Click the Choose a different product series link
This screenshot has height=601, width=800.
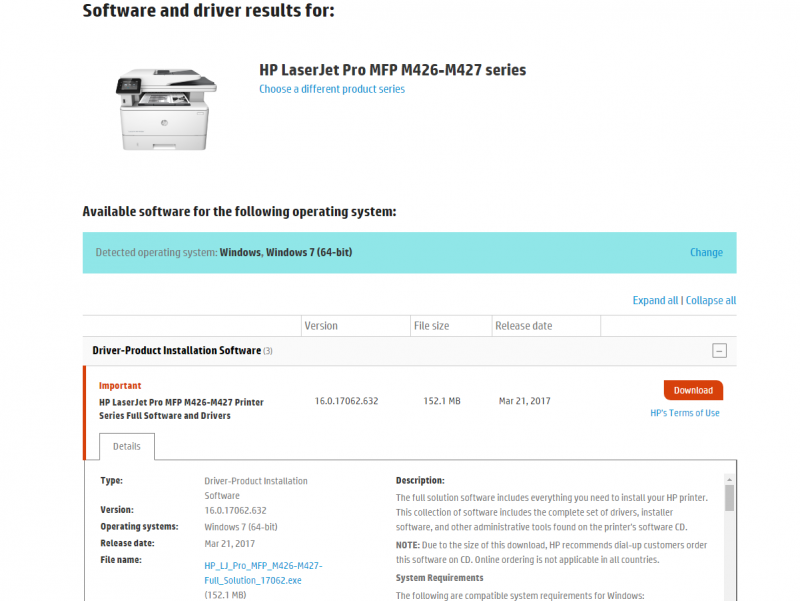(332, 88)
